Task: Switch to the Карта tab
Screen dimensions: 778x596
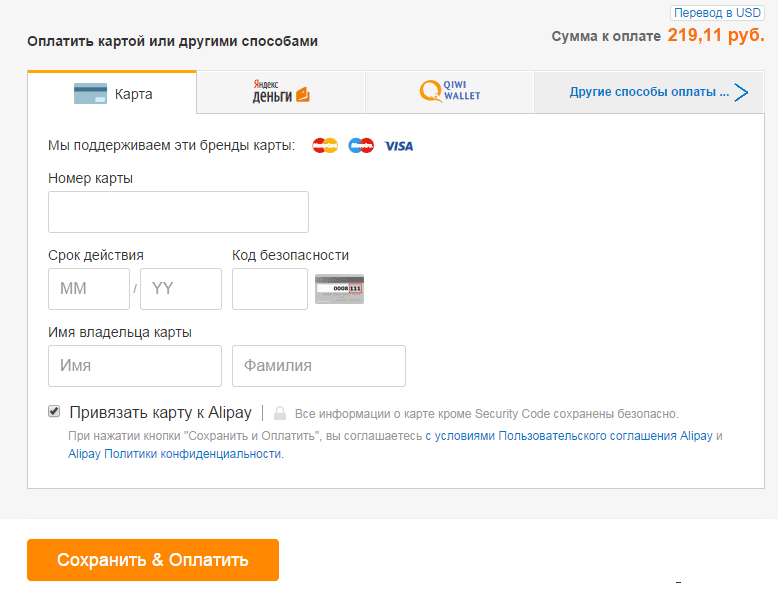Action: tap(112, 93)
